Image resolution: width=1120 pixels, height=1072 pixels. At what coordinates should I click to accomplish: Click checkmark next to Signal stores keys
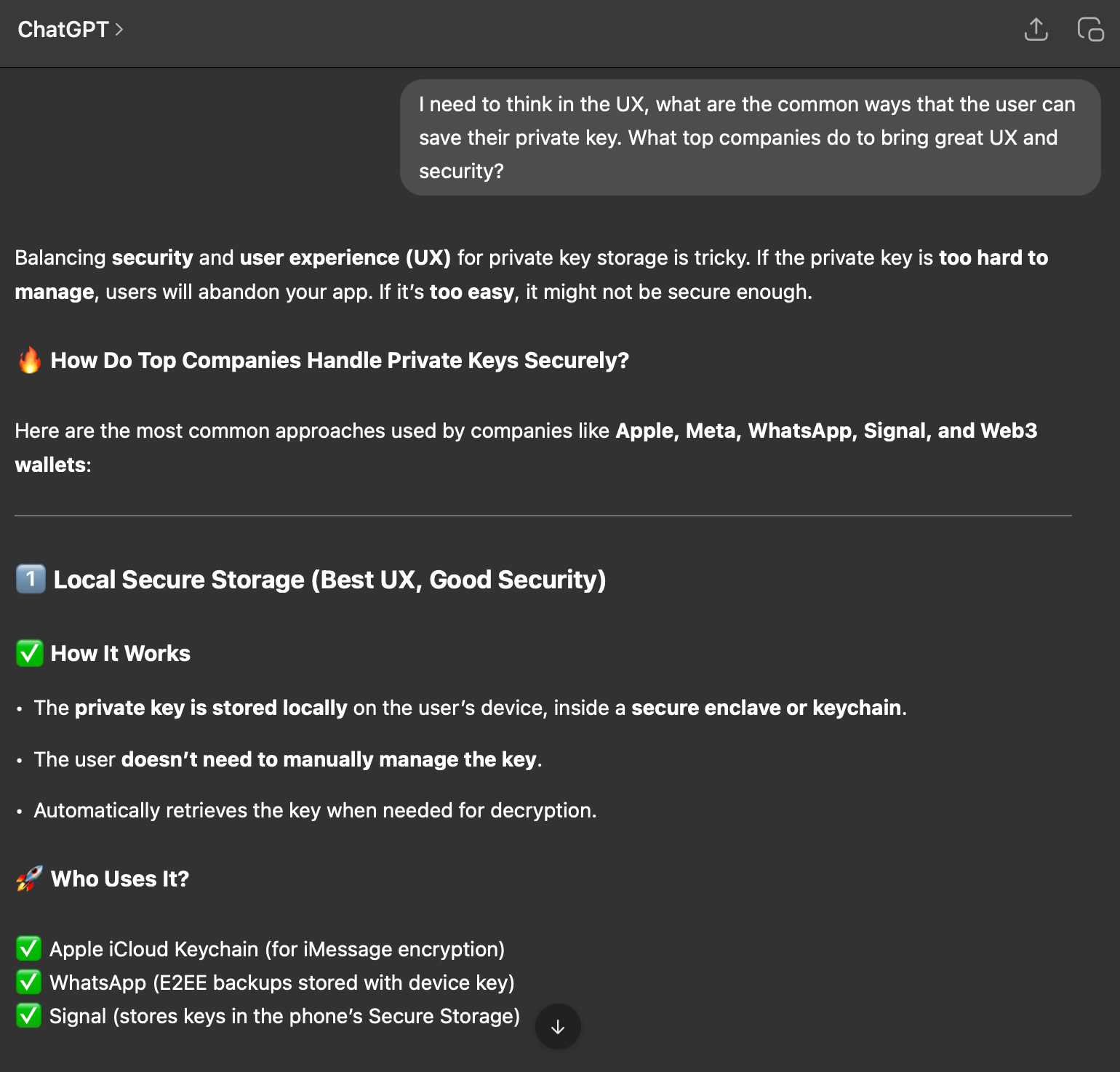click(28, 1015)
